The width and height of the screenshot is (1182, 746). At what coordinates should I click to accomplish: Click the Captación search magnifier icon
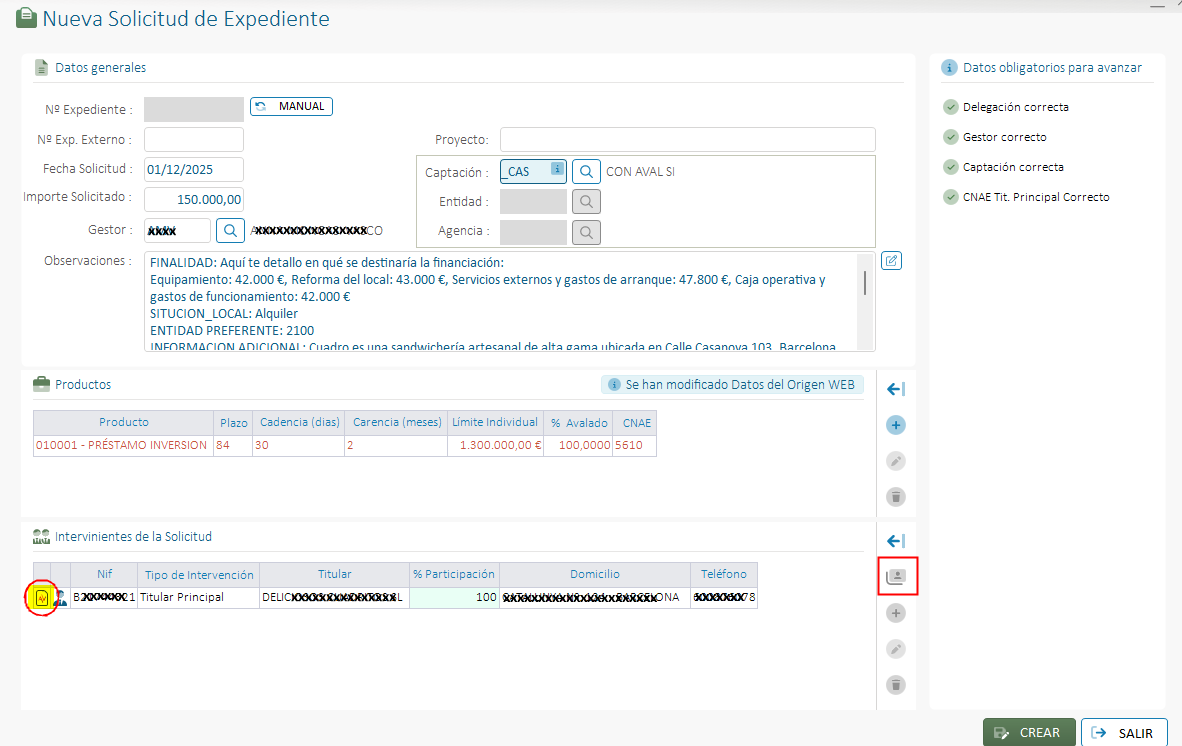point(586,171)
